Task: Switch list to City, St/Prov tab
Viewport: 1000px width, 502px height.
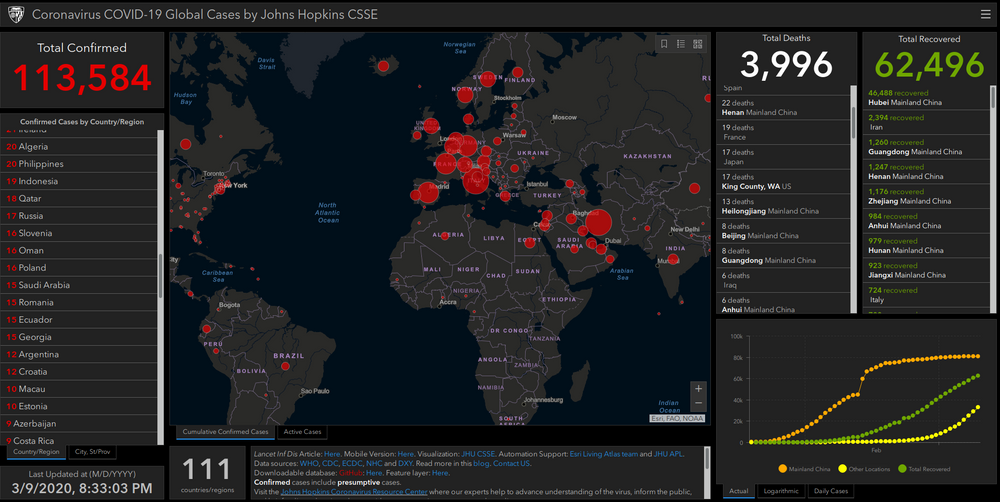Action: (x=94, y=452)
